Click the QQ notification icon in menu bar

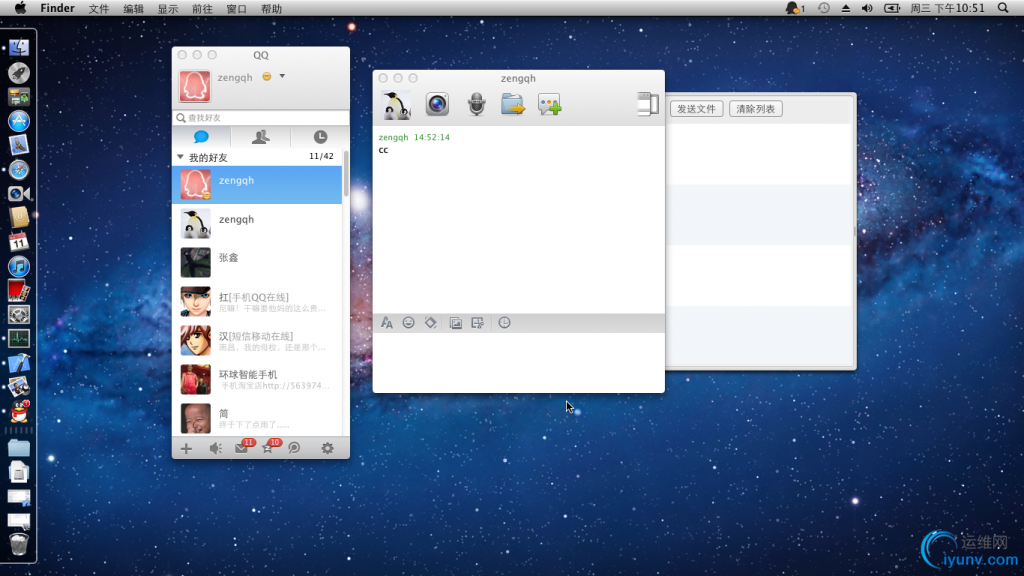(794, 8)
